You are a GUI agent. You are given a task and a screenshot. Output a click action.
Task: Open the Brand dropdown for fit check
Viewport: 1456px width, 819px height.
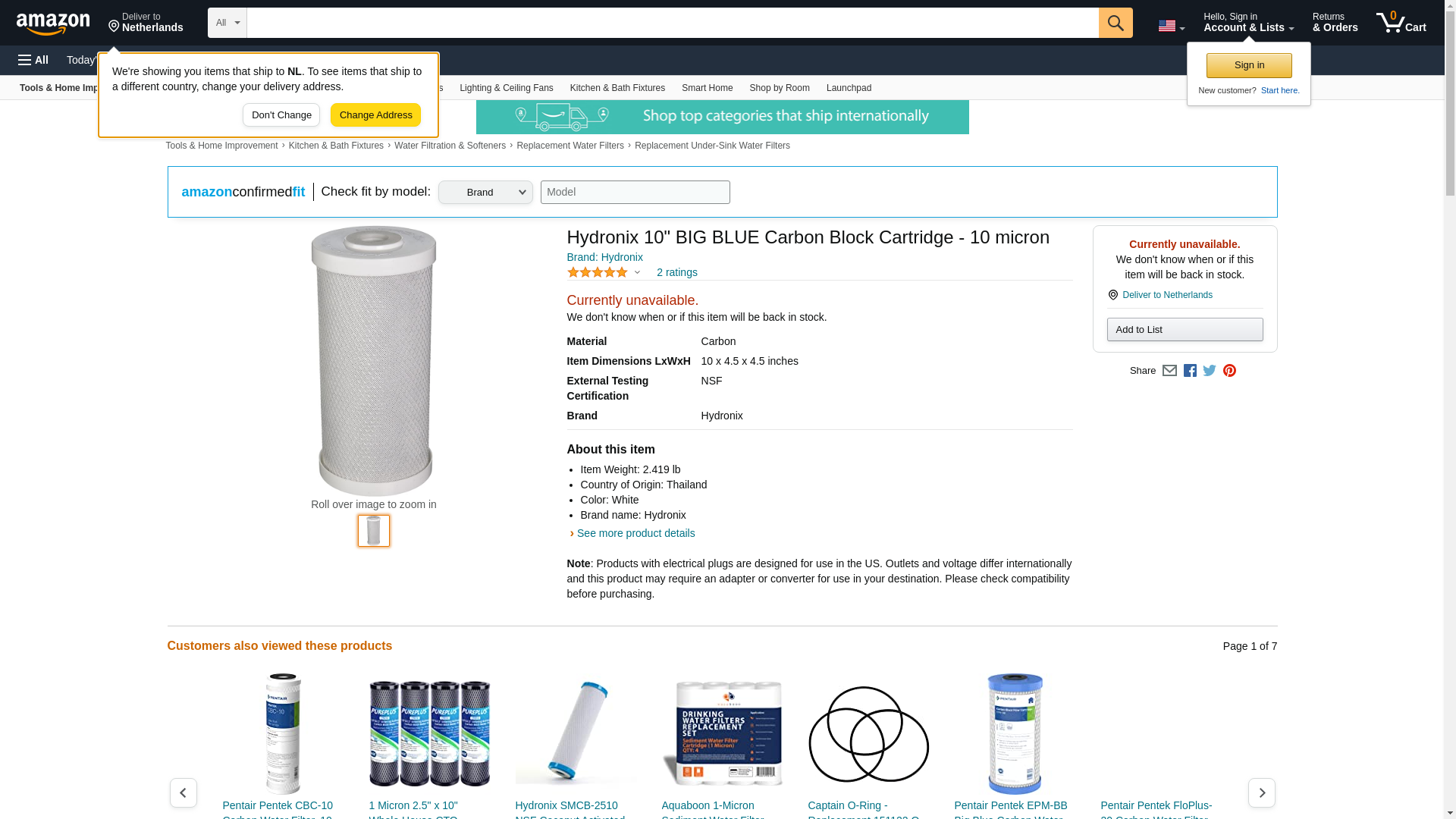coord(485,192)
